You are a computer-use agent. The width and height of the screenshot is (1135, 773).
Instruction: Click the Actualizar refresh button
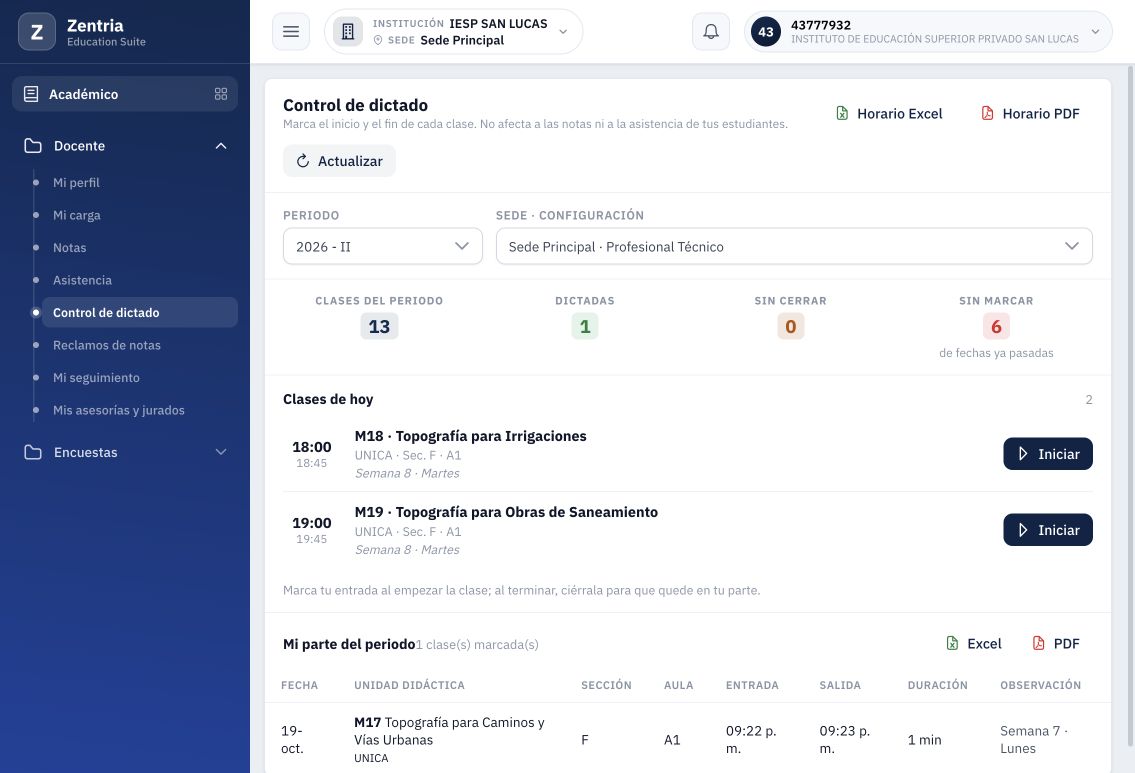pyautogui.click(x=339, y=161)
